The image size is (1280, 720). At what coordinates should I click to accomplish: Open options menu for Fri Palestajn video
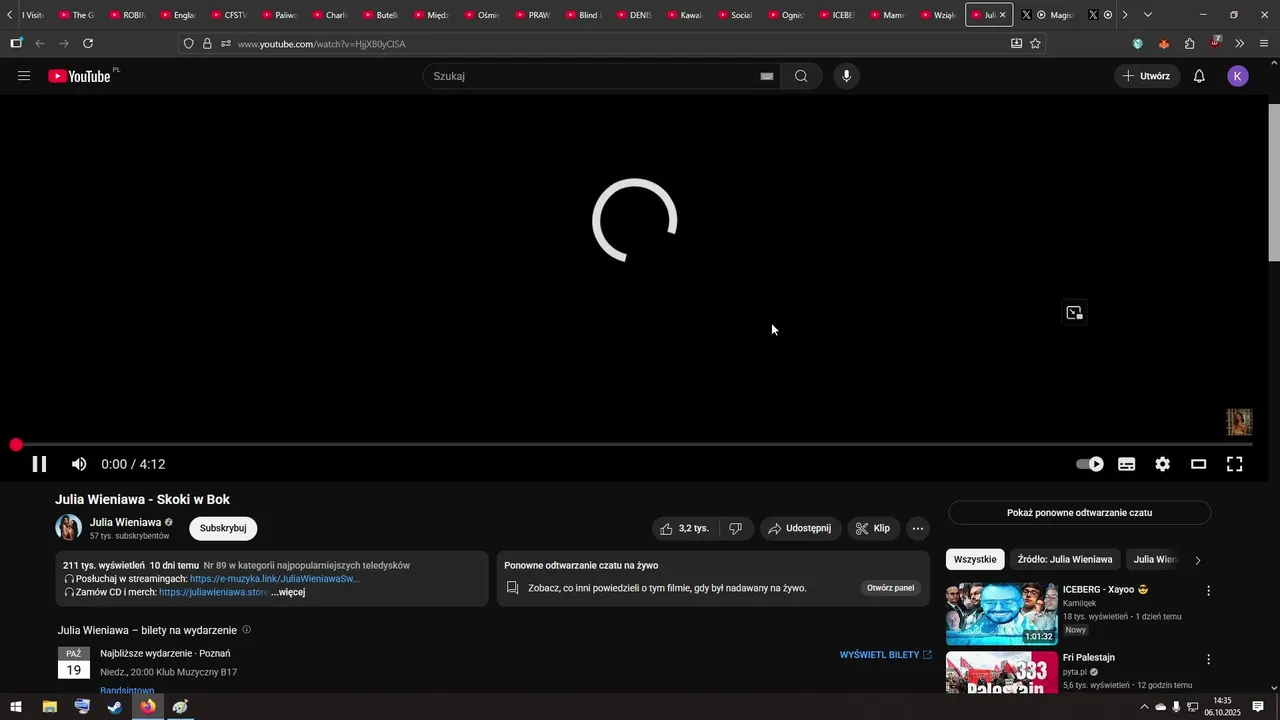tap(1208, 660)
